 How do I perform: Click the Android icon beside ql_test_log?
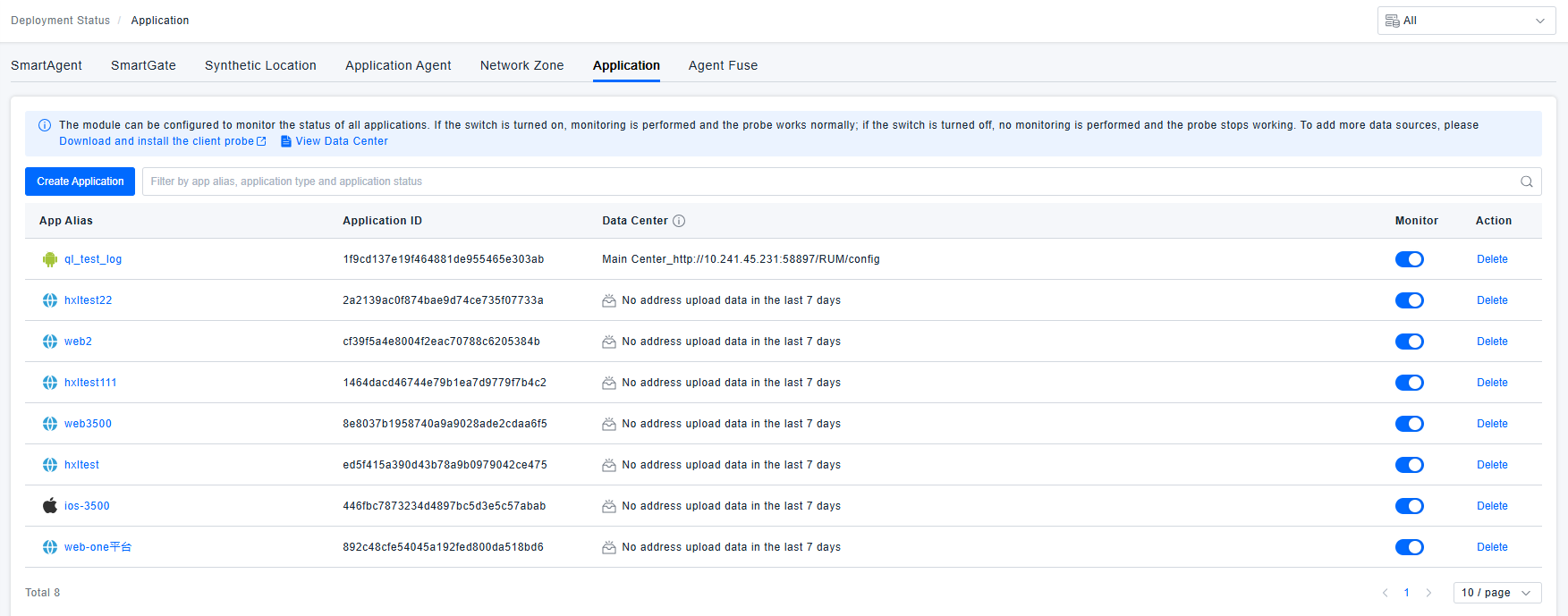coord(50,259)
